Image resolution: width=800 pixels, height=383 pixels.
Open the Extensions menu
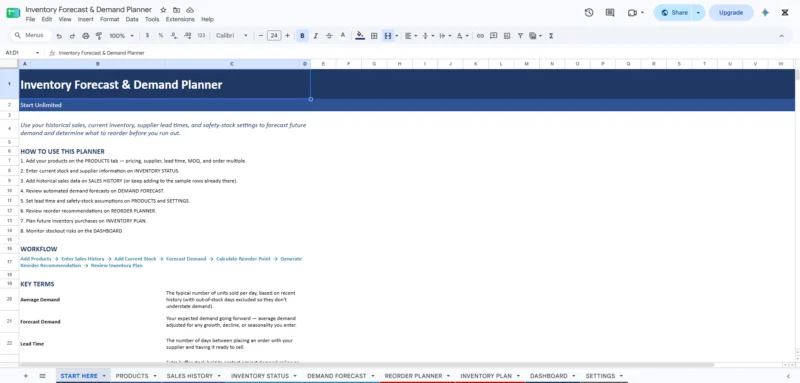point(180,19)
